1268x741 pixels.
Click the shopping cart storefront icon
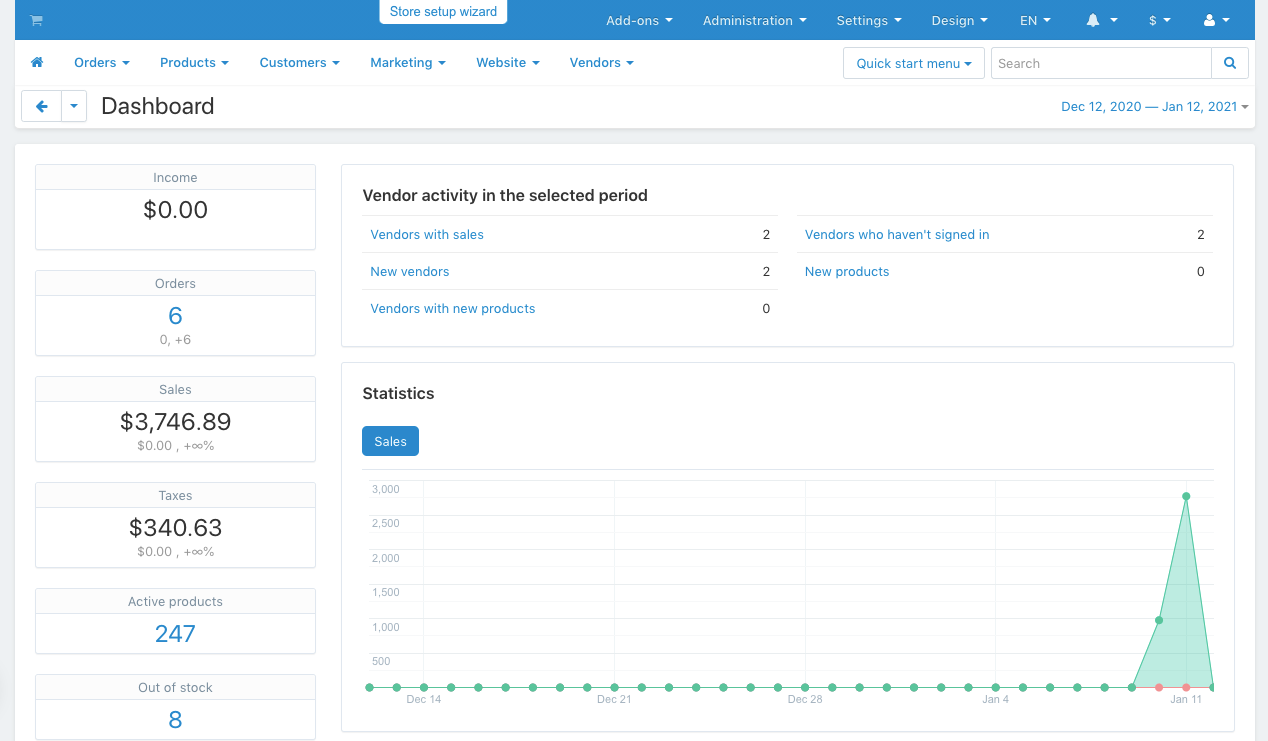click(37, 20)
